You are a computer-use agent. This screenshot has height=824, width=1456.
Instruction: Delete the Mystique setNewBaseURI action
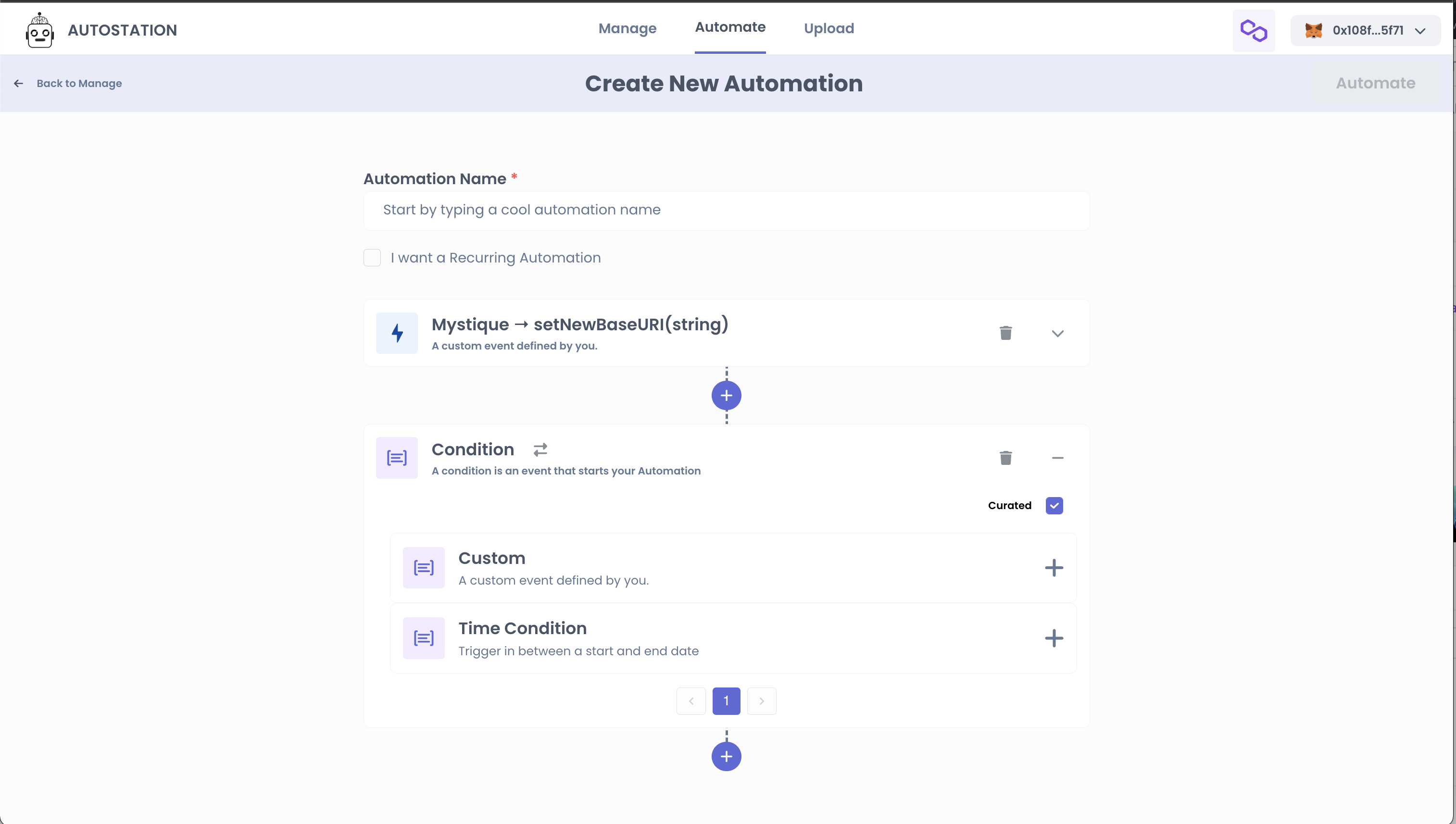(1005, 333)
